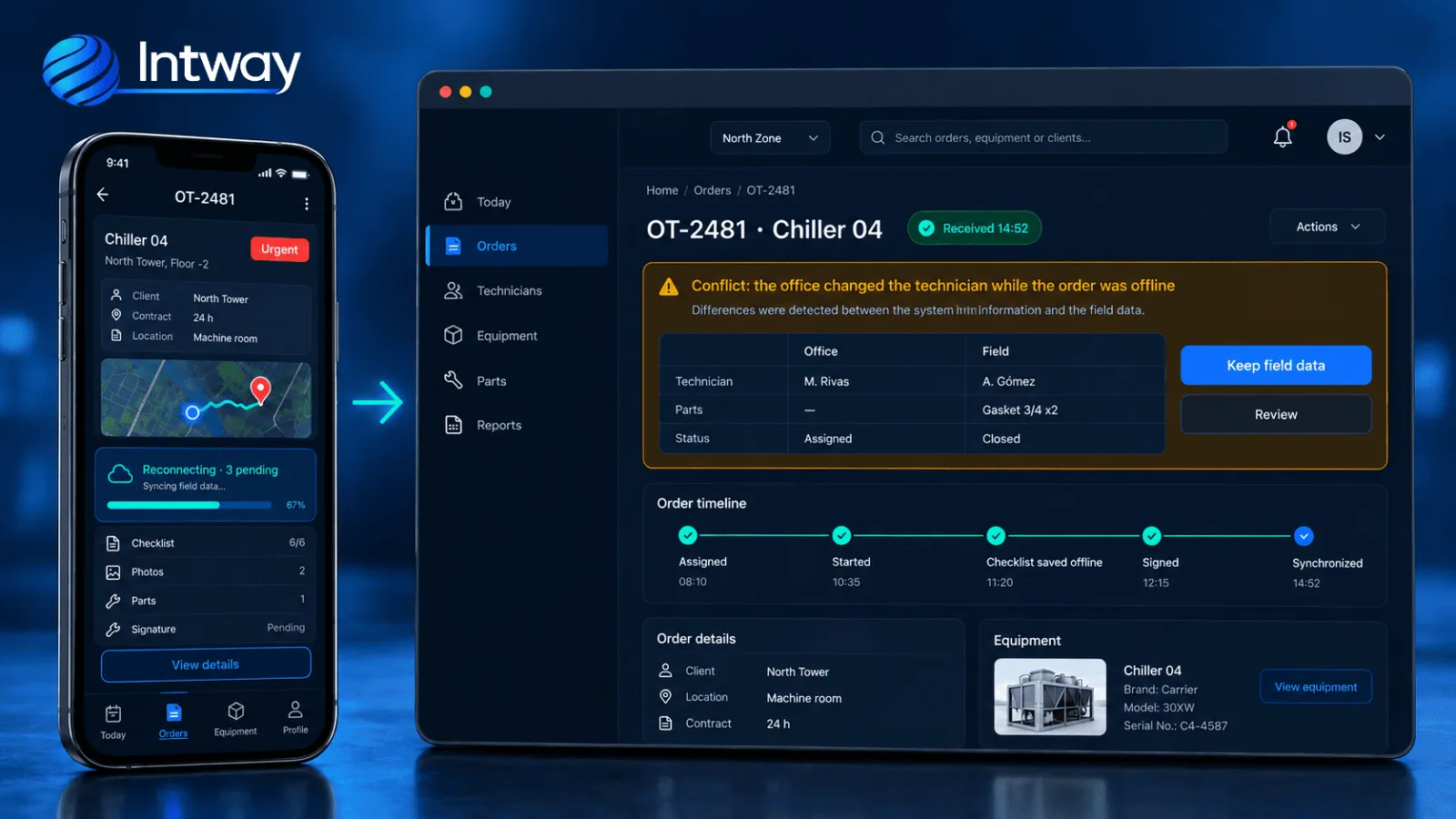Switch to Equipment tab on the phone
This screenshot has width=1456, height=819.
pyautogui.click(x=236, y=719)
